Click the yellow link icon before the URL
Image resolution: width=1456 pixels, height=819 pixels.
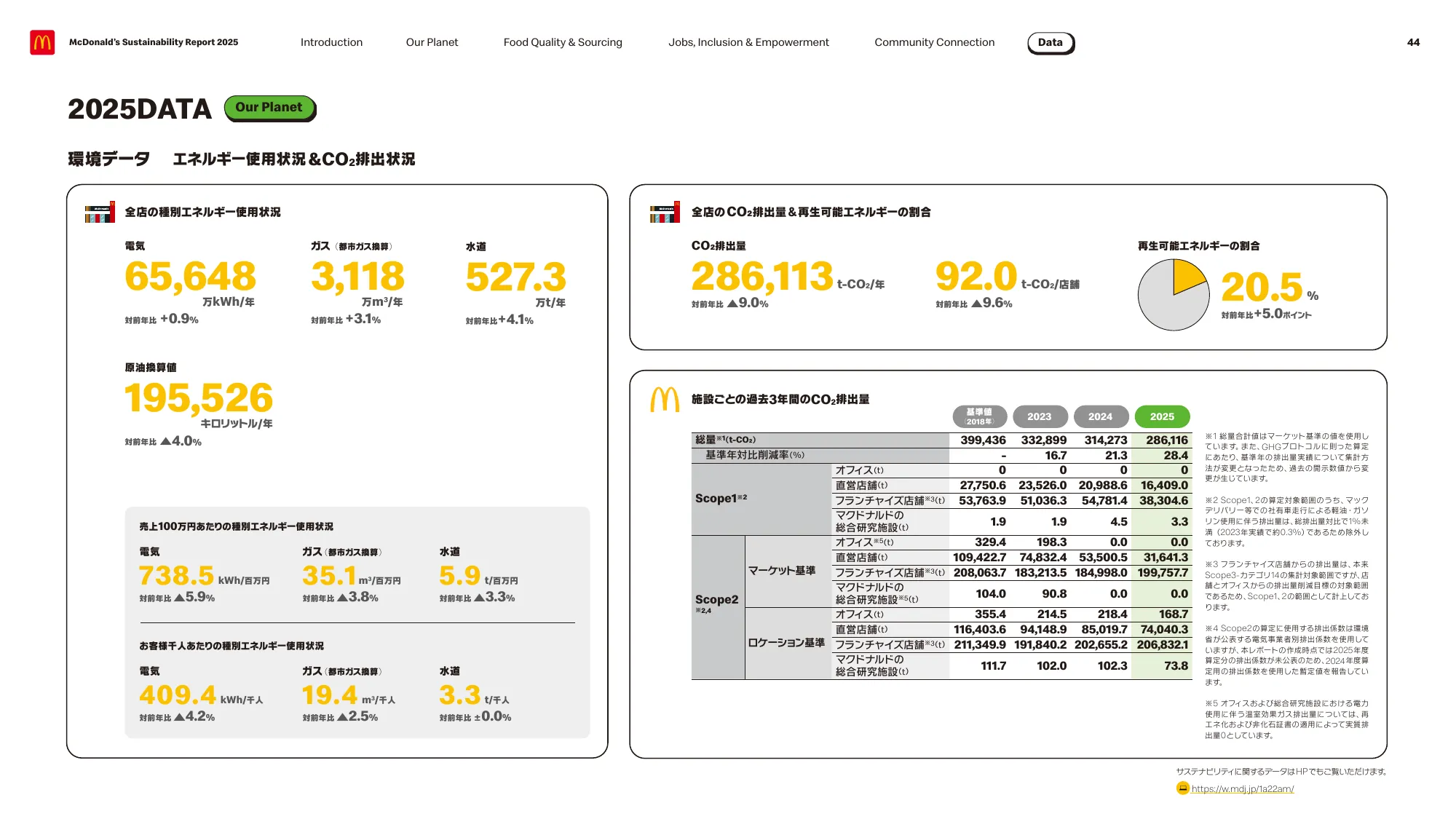click(1182, 788)
